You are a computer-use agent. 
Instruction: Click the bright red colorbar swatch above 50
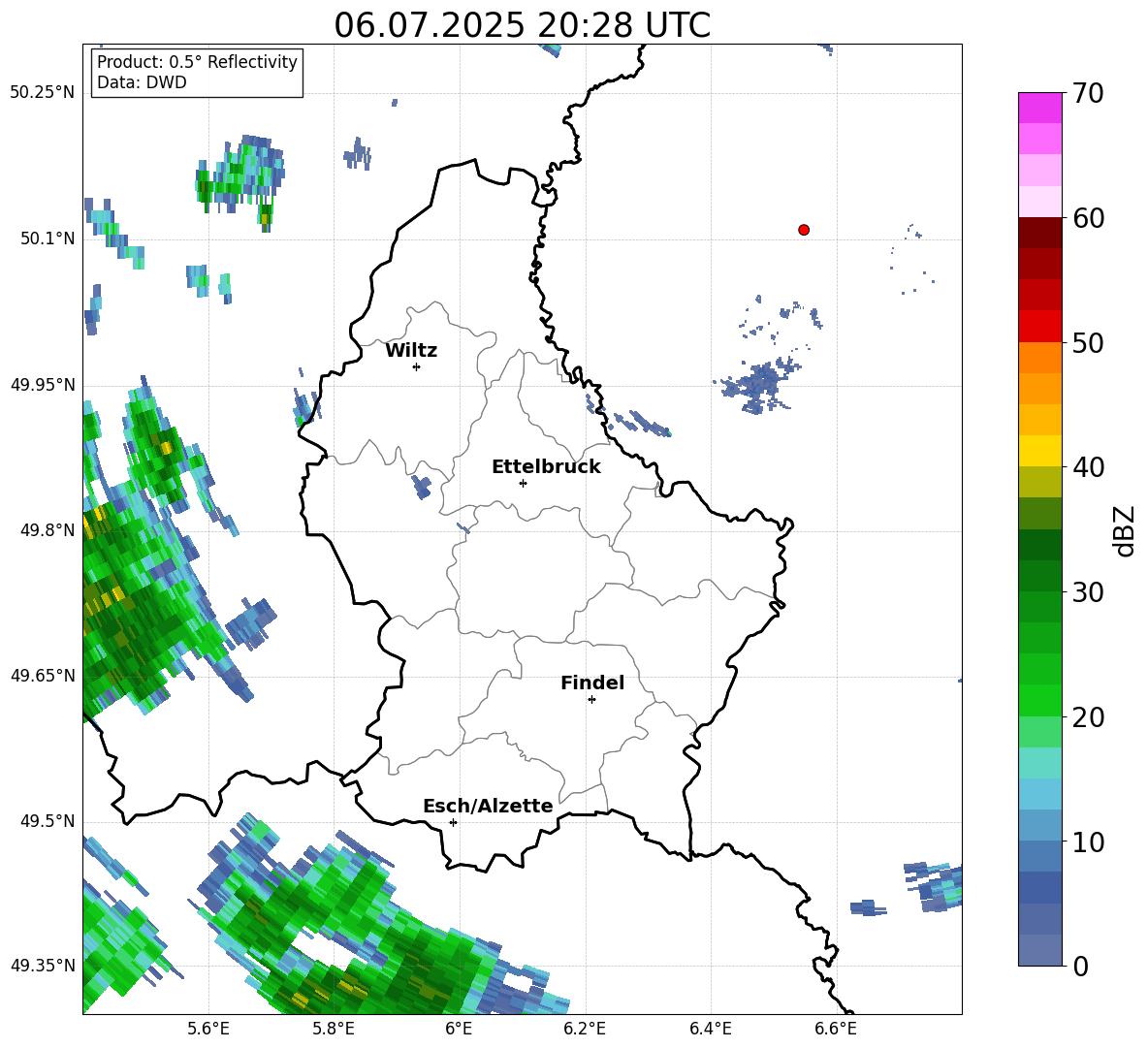coord(1039,327)
